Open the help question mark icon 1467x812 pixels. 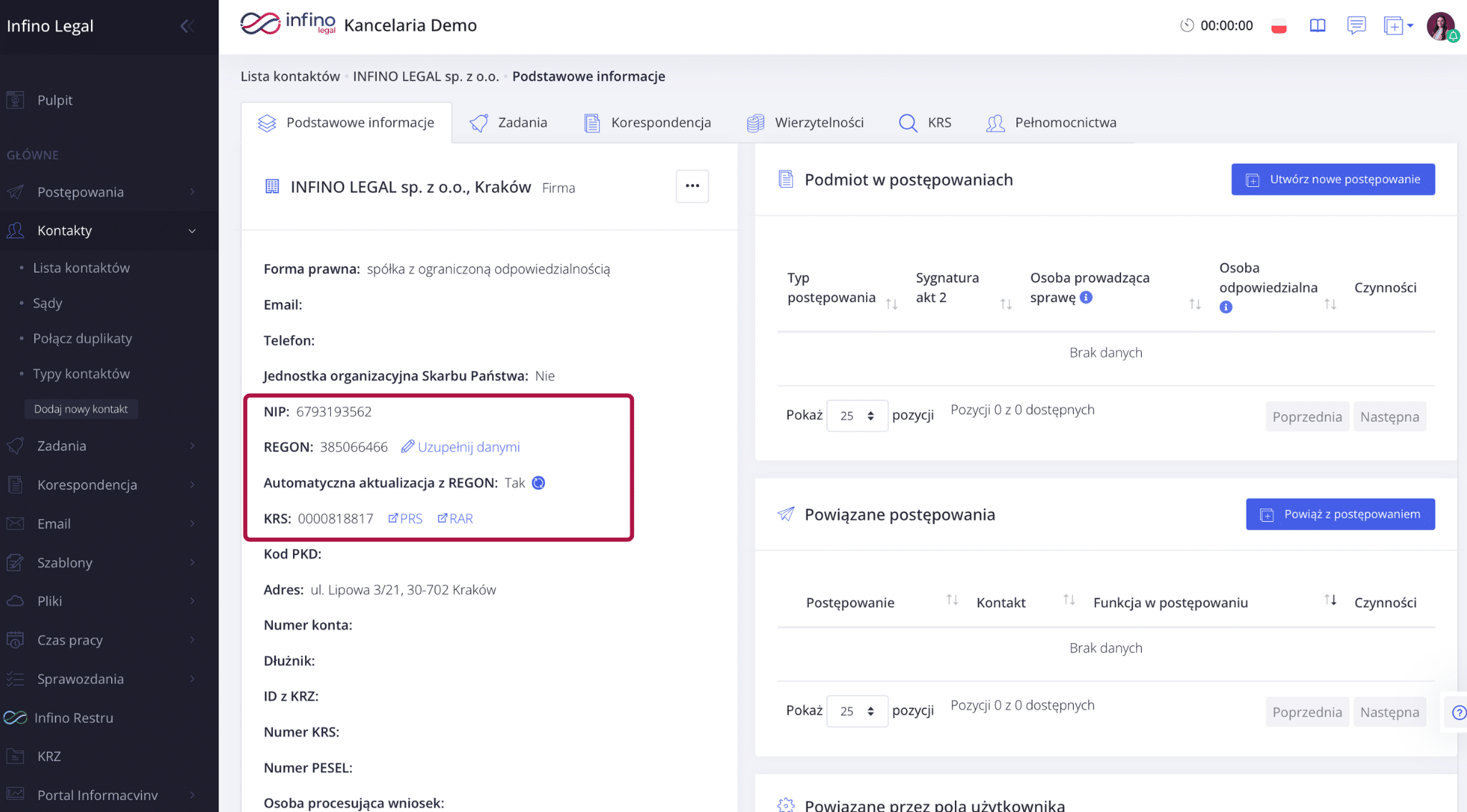click(1458, 712)
